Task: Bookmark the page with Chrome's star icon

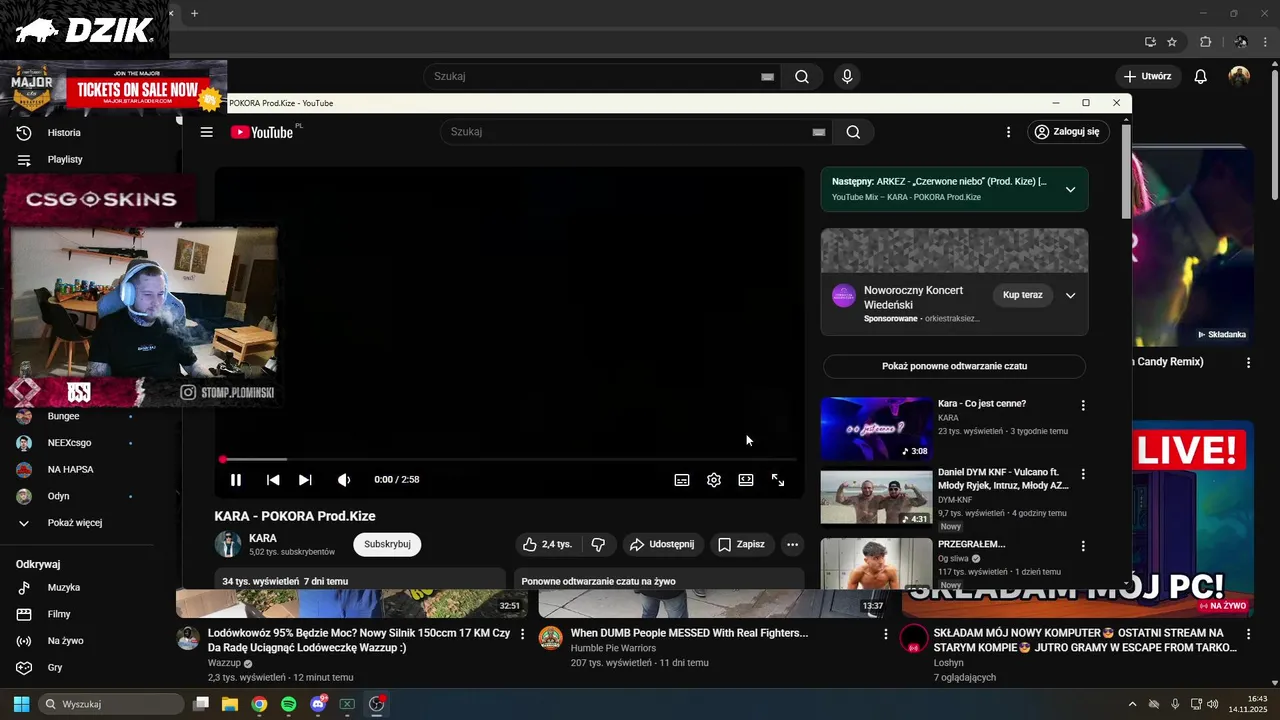Action: (x=1172, y=42)
